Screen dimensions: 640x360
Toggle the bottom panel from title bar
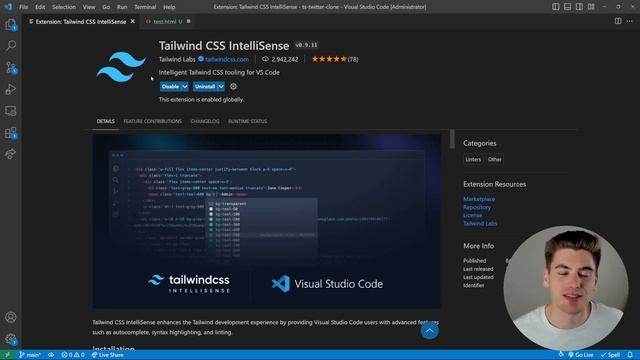pos(567,7)
